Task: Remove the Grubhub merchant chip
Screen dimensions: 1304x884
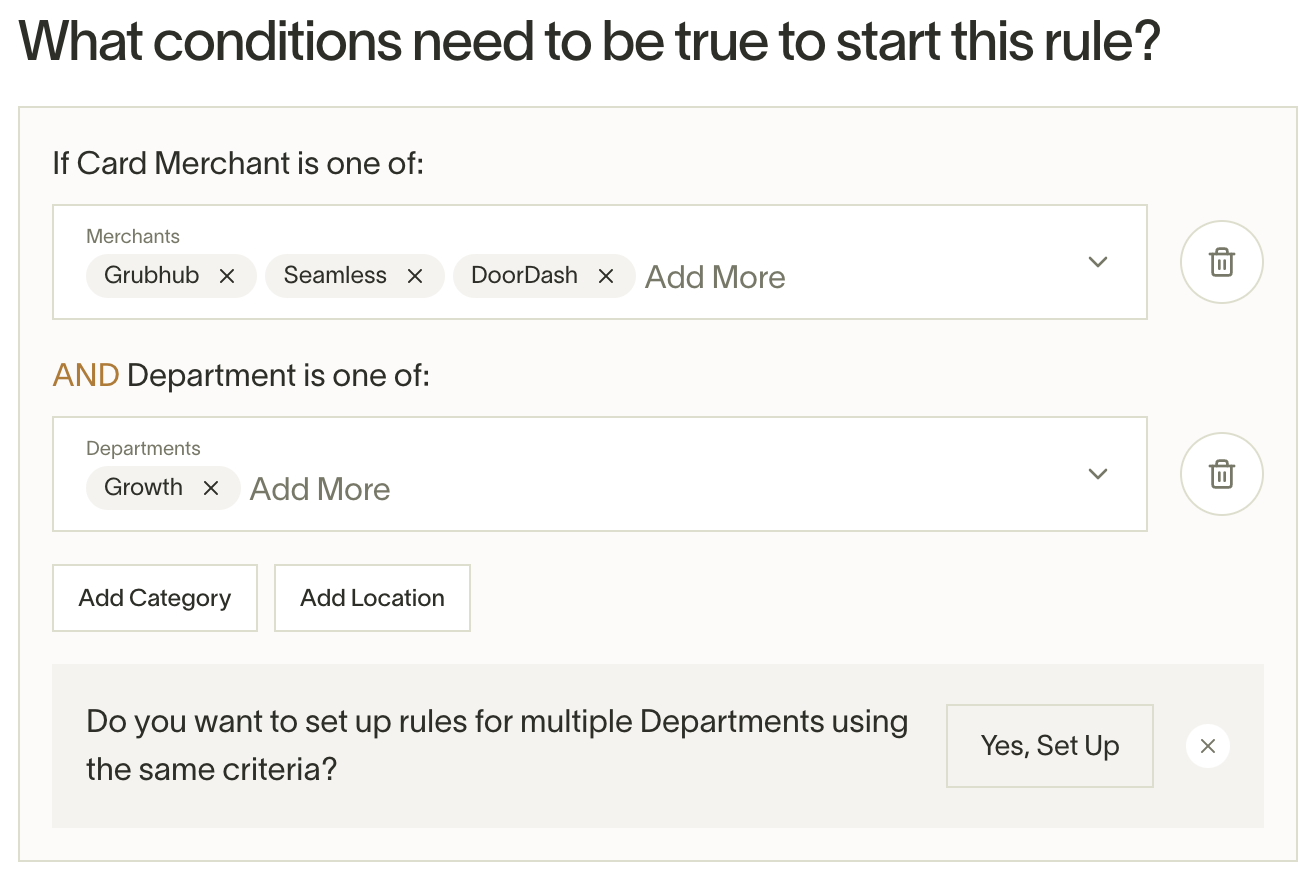Action: pyautogui.click(x=227, y=276)
